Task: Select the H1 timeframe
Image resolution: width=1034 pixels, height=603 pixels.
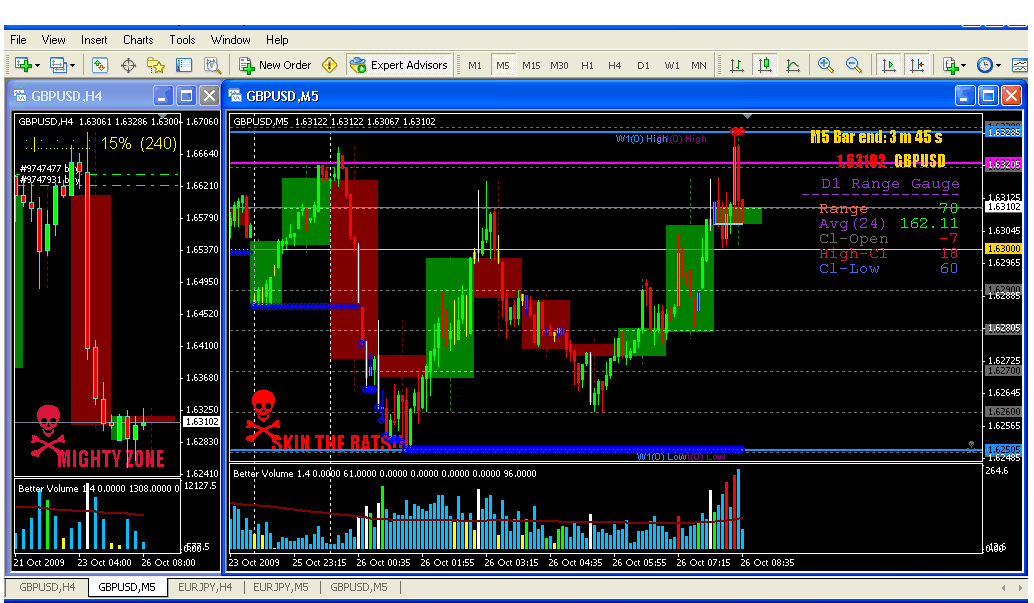Action: 588,65
